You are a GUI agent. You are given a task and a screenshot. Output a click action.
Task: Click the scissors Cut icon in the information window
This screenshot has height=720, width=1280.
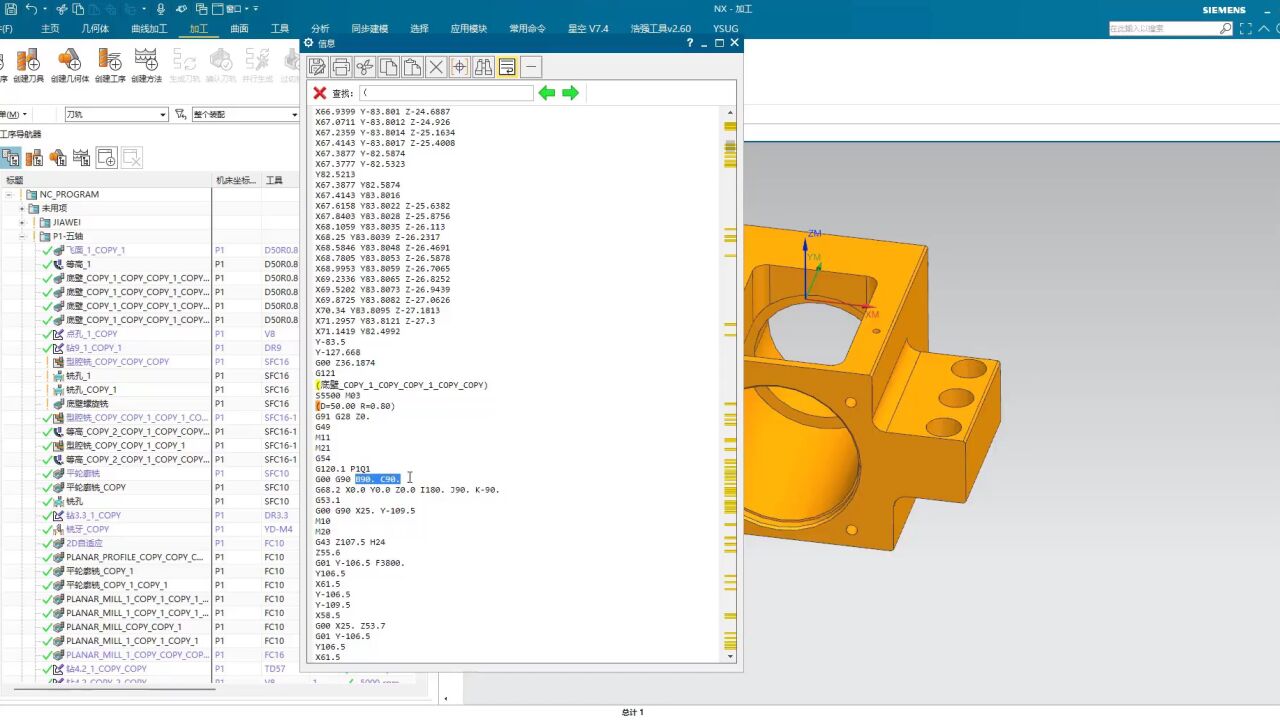(x=365, y=67)
